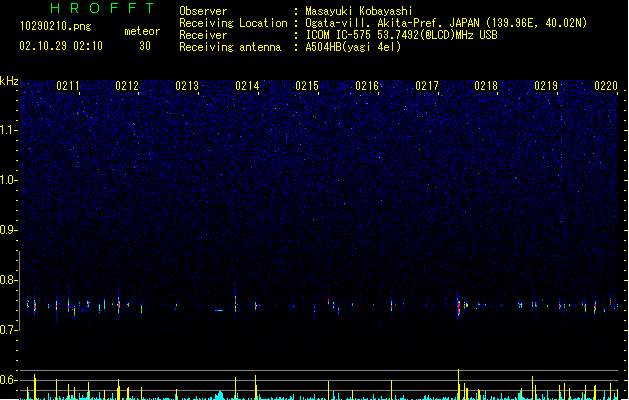Viewport: 629px width, 400px height.
Task: Click the meteor count 30
Action: (145, 46)
